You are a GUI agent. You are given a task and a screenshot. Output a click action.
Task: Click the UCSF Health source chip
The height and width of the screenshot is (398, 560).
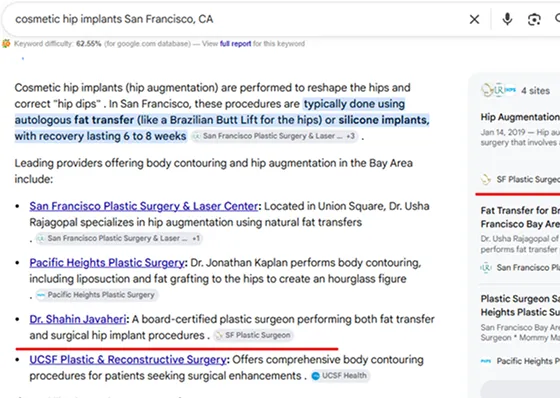coord(340,375)
